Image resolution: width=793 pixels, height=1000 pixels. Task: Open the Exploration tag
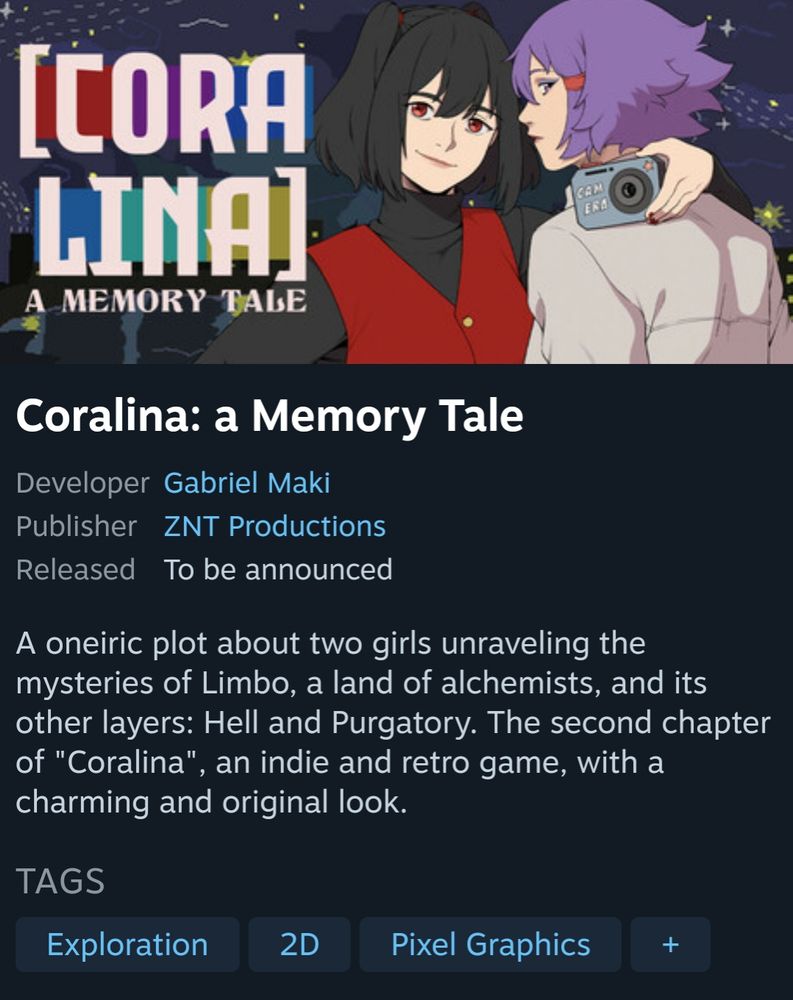point(127,944)
